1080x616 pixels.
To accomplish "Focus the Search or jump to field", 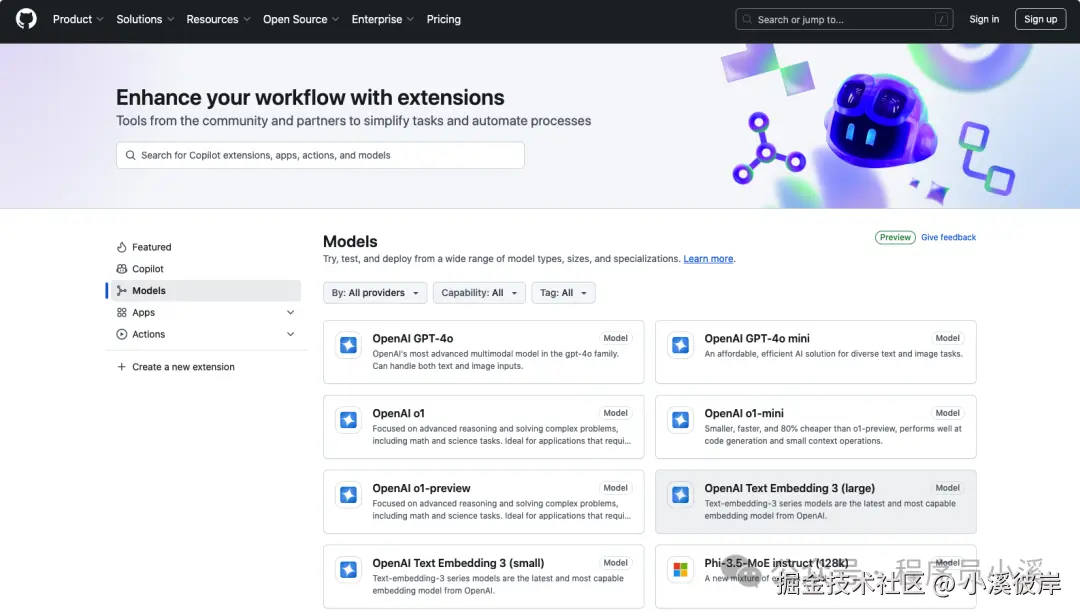I will [x=844, y=19].
